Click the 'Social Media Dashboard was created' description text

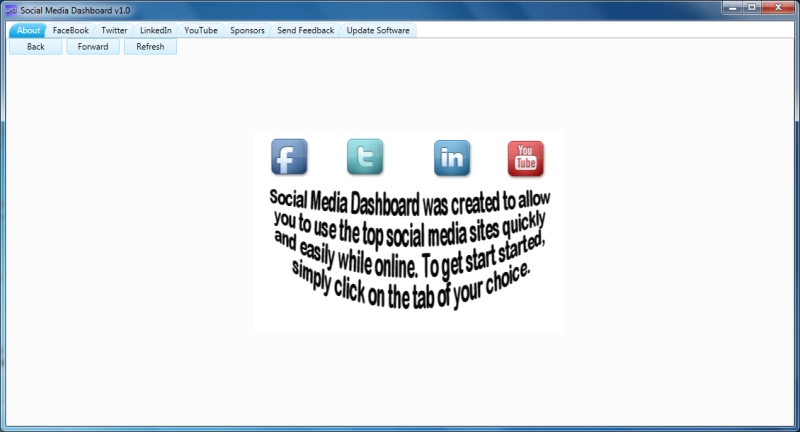pyautogui.click(x=409, y=249)
